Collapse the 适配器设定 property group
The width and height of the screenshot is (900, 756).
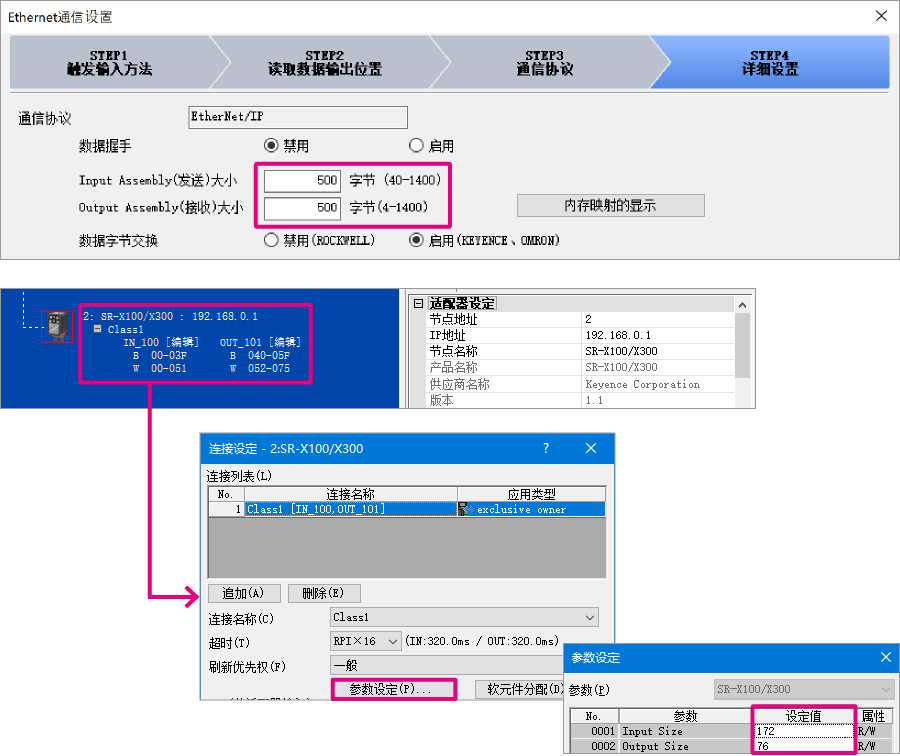[x=418, y=303]
